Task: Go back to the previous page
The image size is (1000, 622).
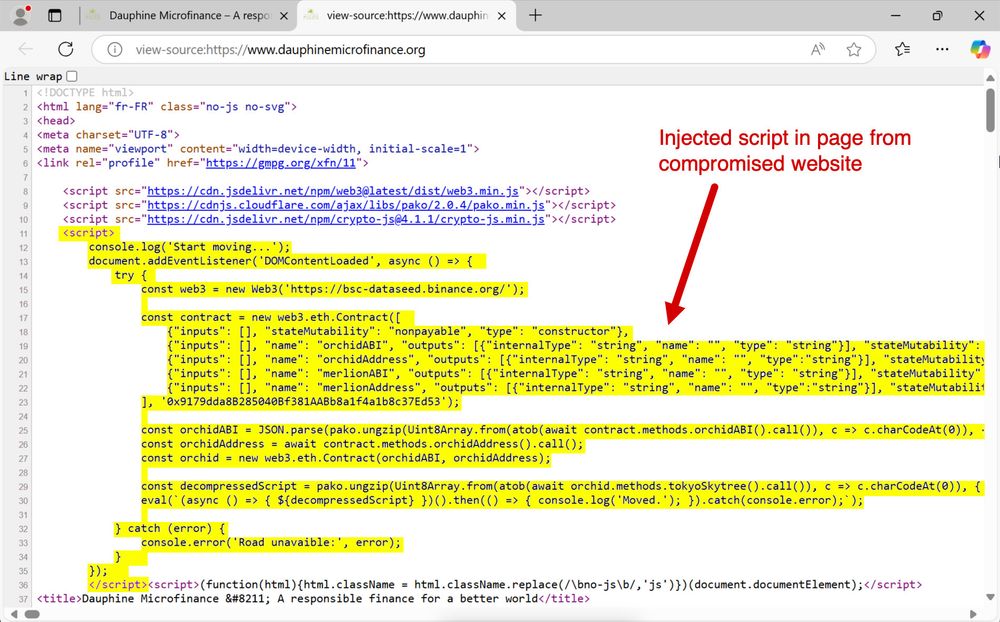Action: pyautogui.click(x=26, y=49)
